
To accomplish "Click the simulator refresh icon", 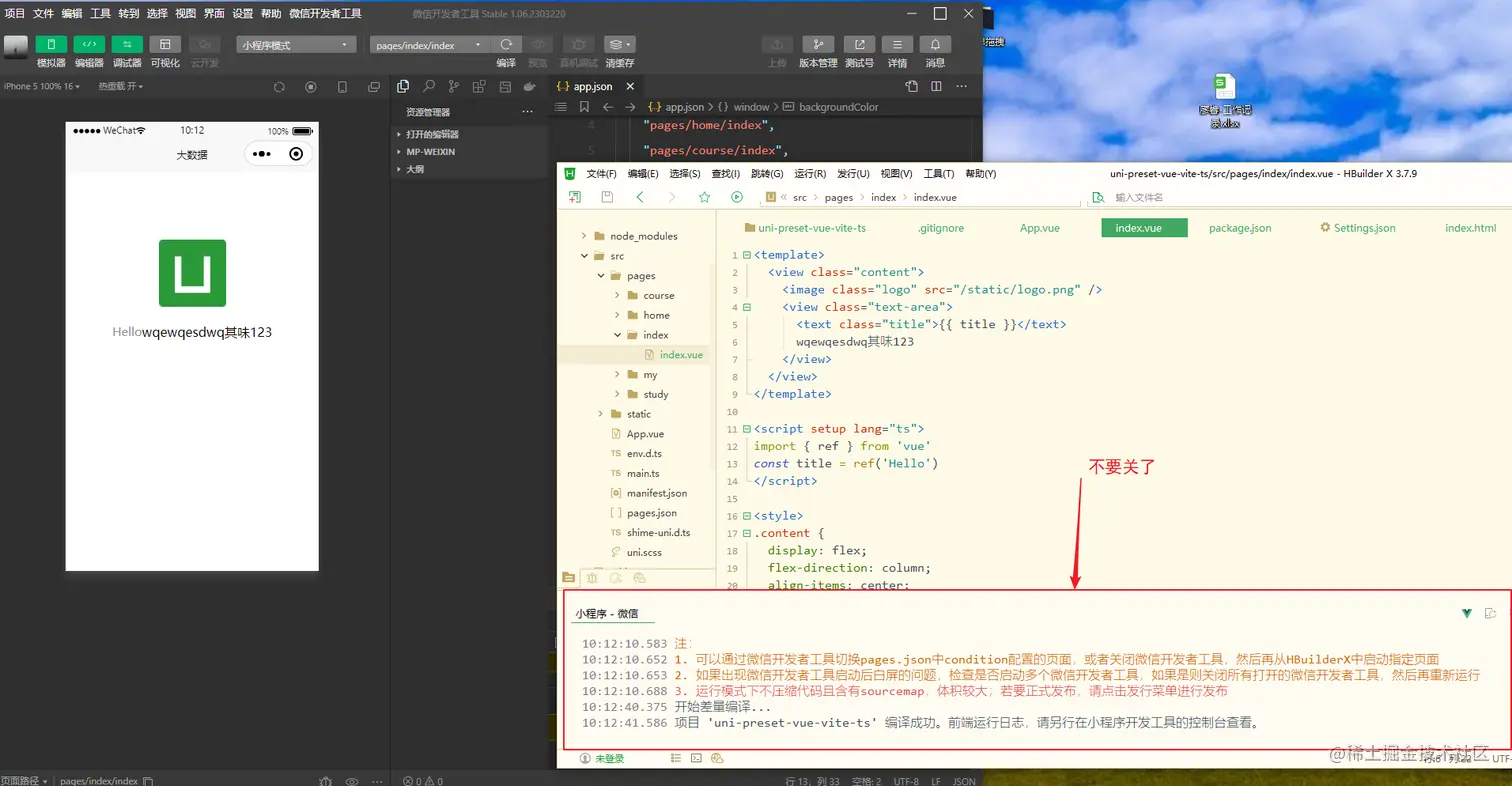I will point(279,87).
